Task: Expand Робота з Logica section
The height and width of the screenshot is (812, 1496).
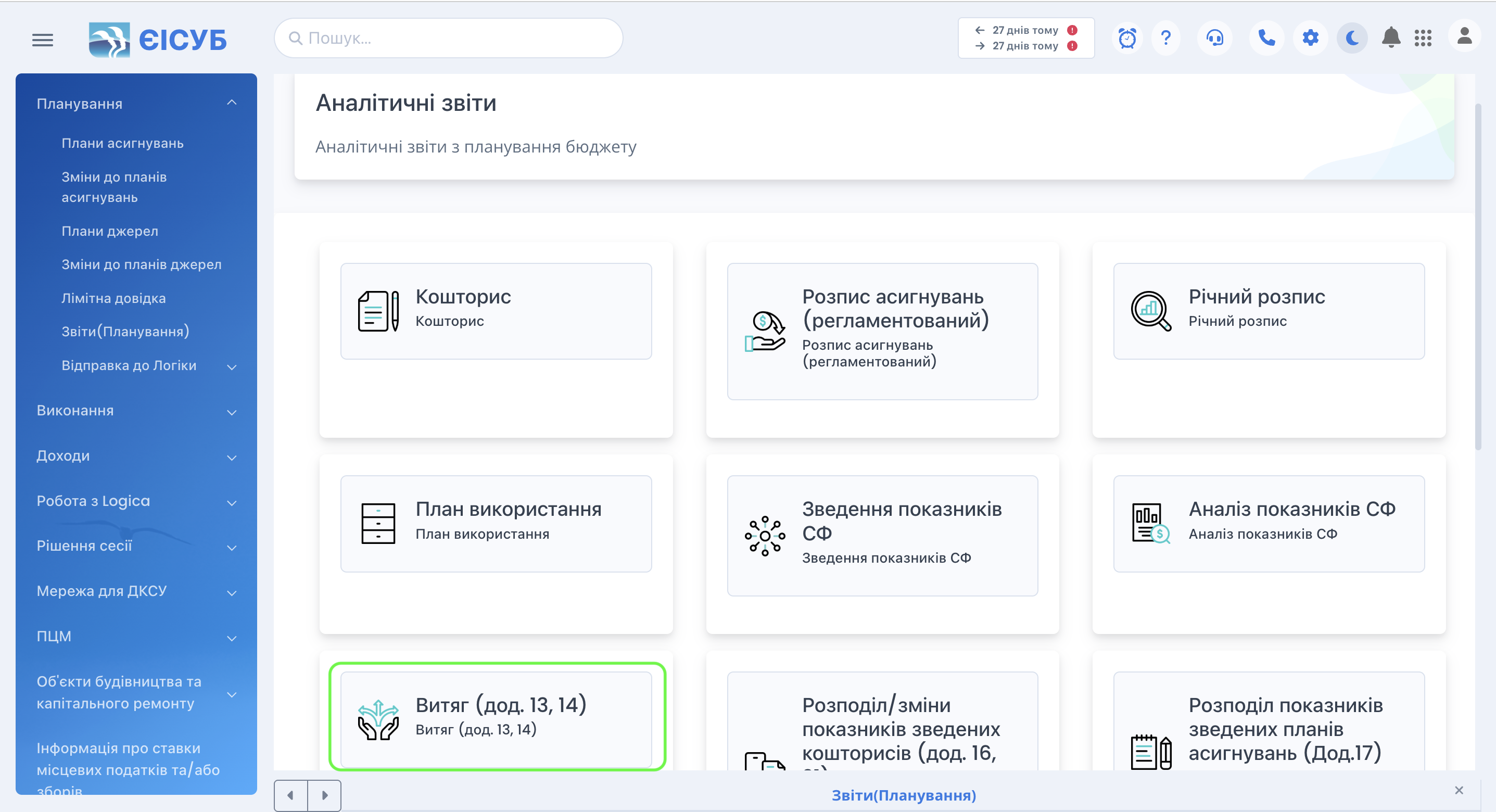Action: [x=232, y=502]
